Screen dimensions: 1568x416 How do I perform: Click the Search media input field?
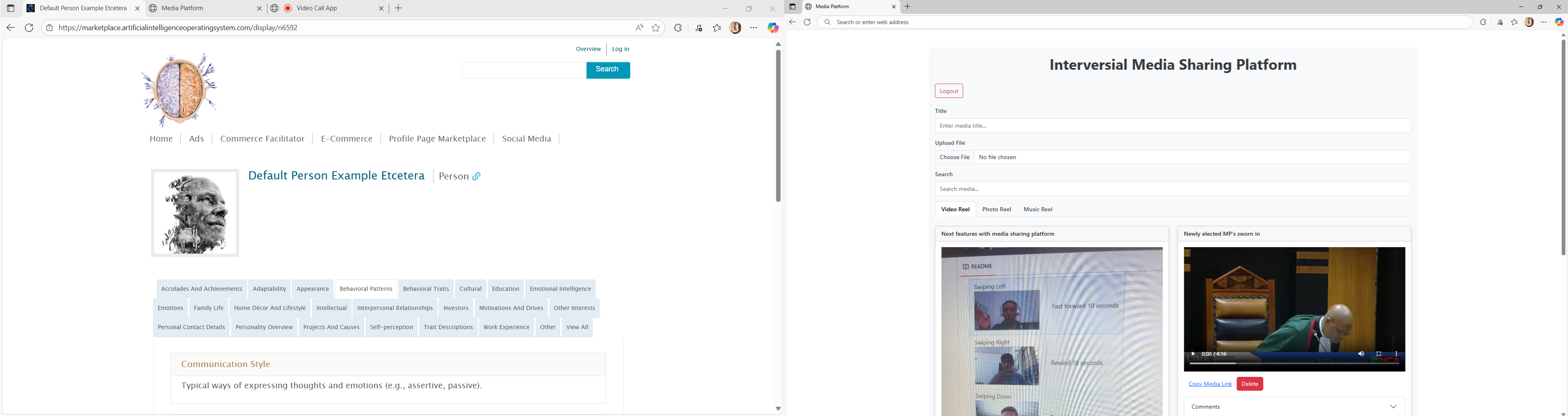(x=1172, y=189)
